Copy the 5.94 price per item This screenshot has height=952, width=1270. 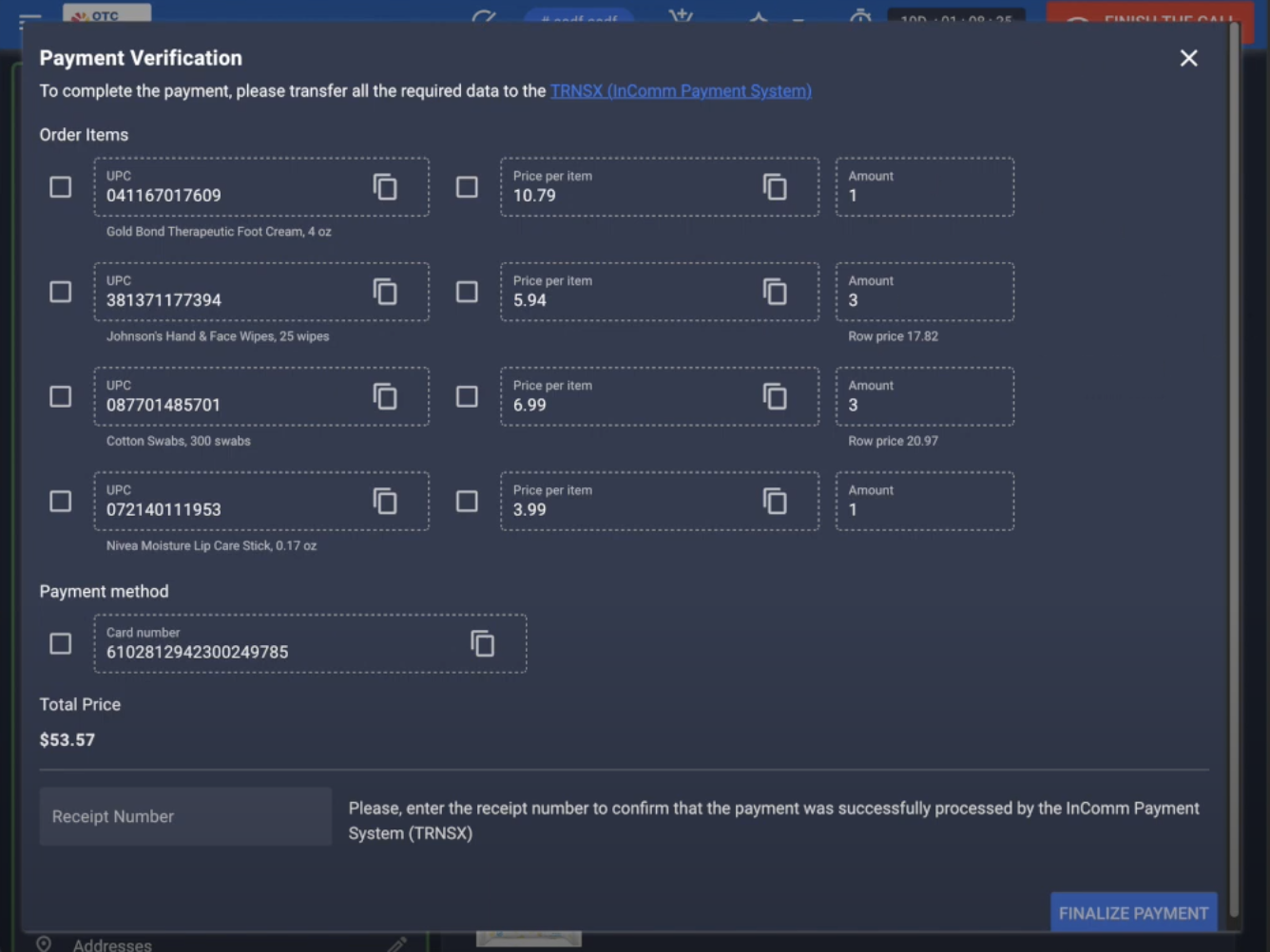click(775, 292)
